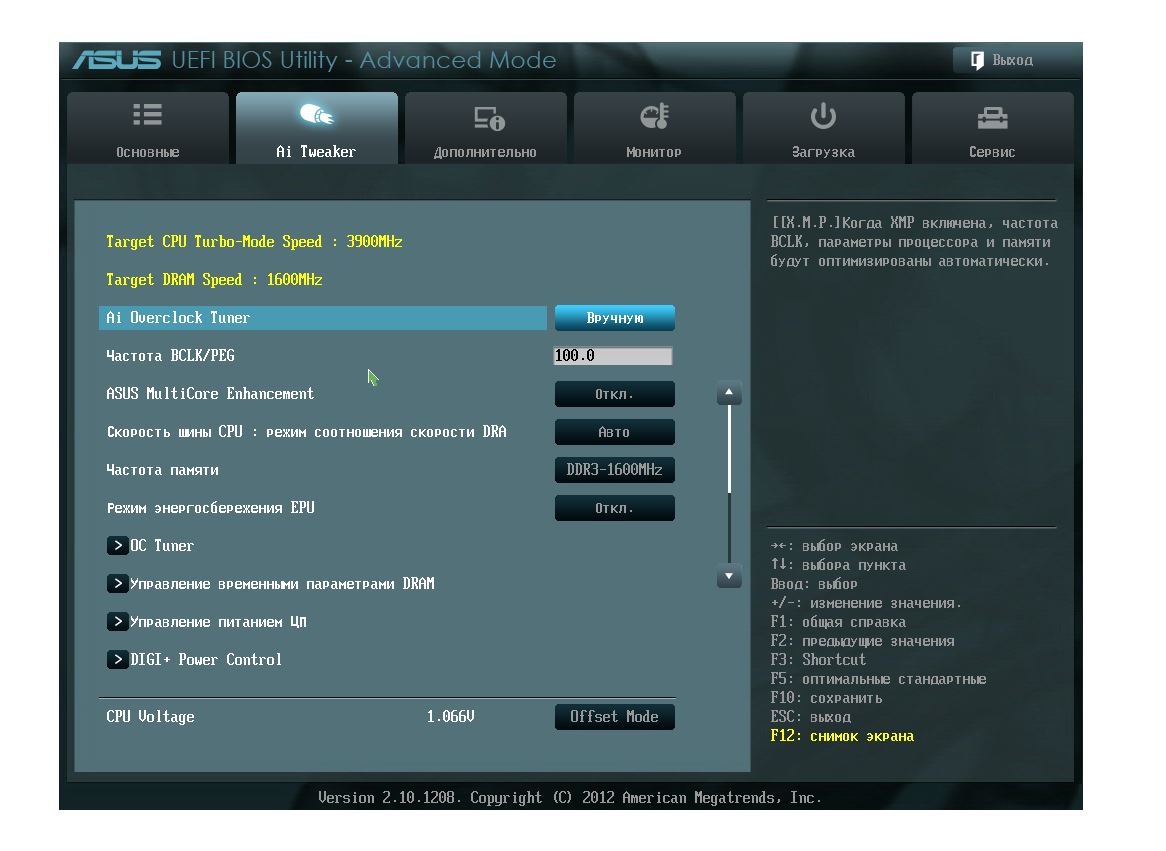Select the ASUS MultiCore Enhancement label
The width and height of the screenshot is (1166, 851).
210,394
